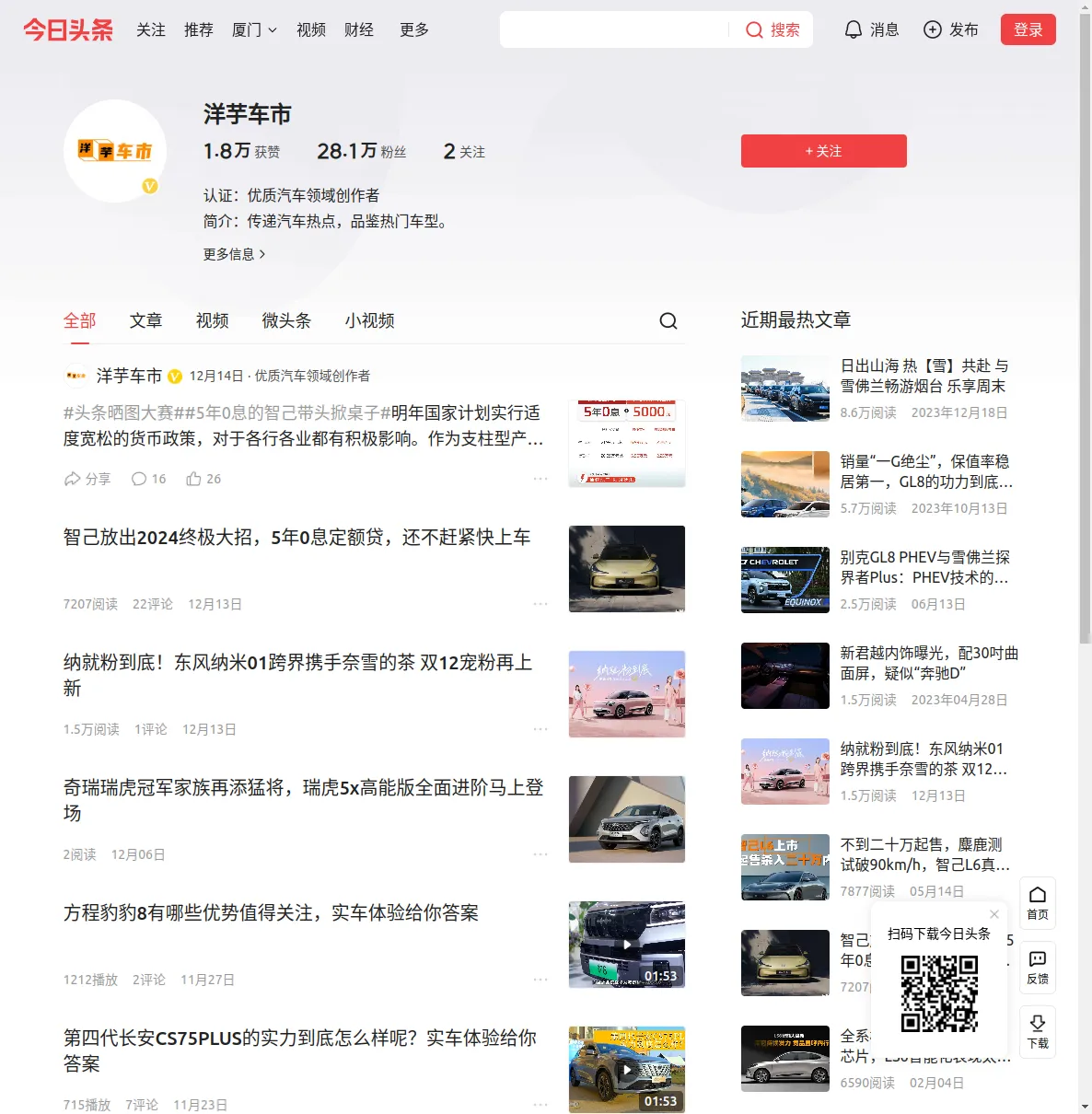Viewport: 1092px width, 1114px height.
Task: Click the 发布 plus icon
Action: point(933,30)
